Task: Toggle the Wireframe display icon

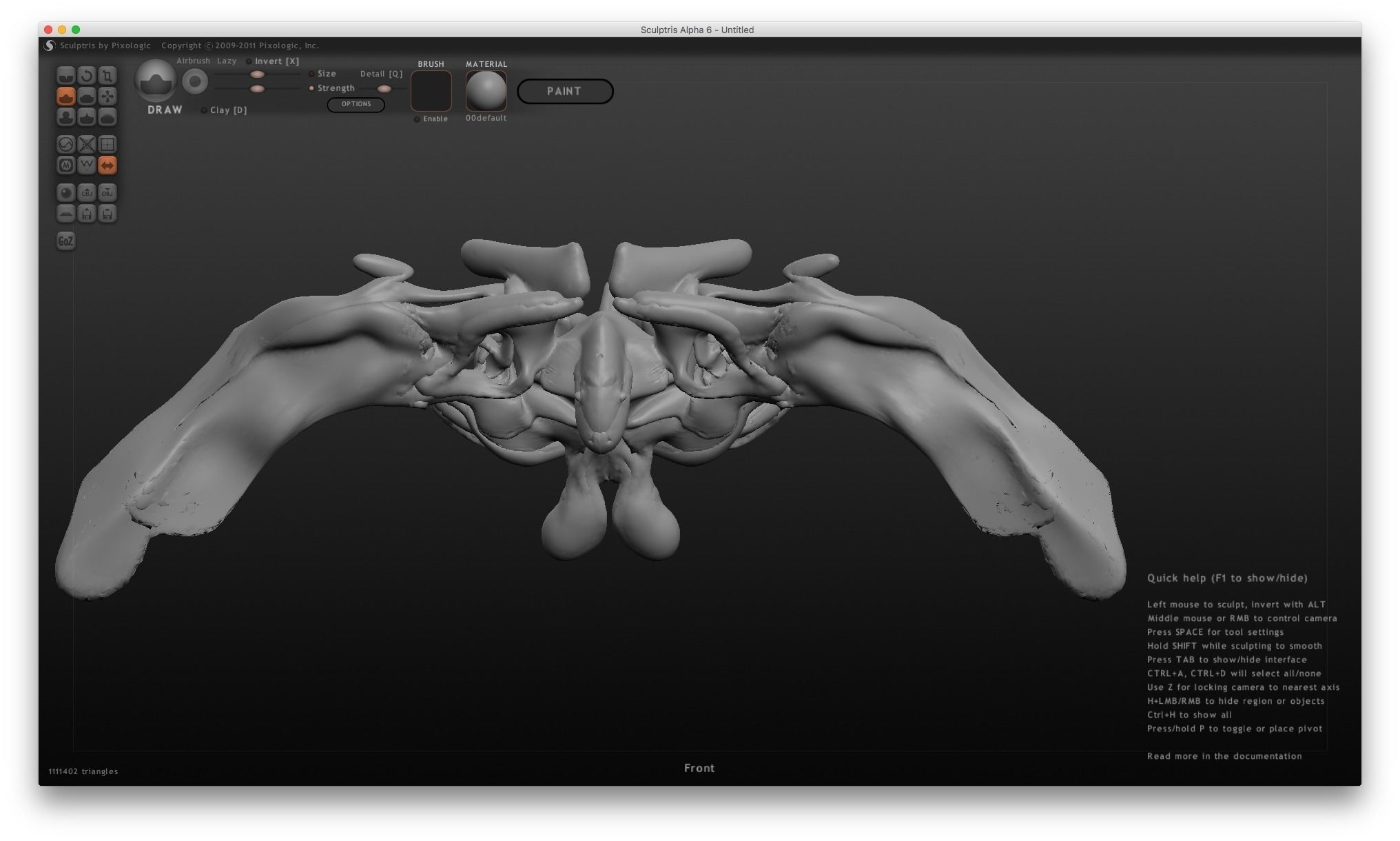Action: point(86,165)
